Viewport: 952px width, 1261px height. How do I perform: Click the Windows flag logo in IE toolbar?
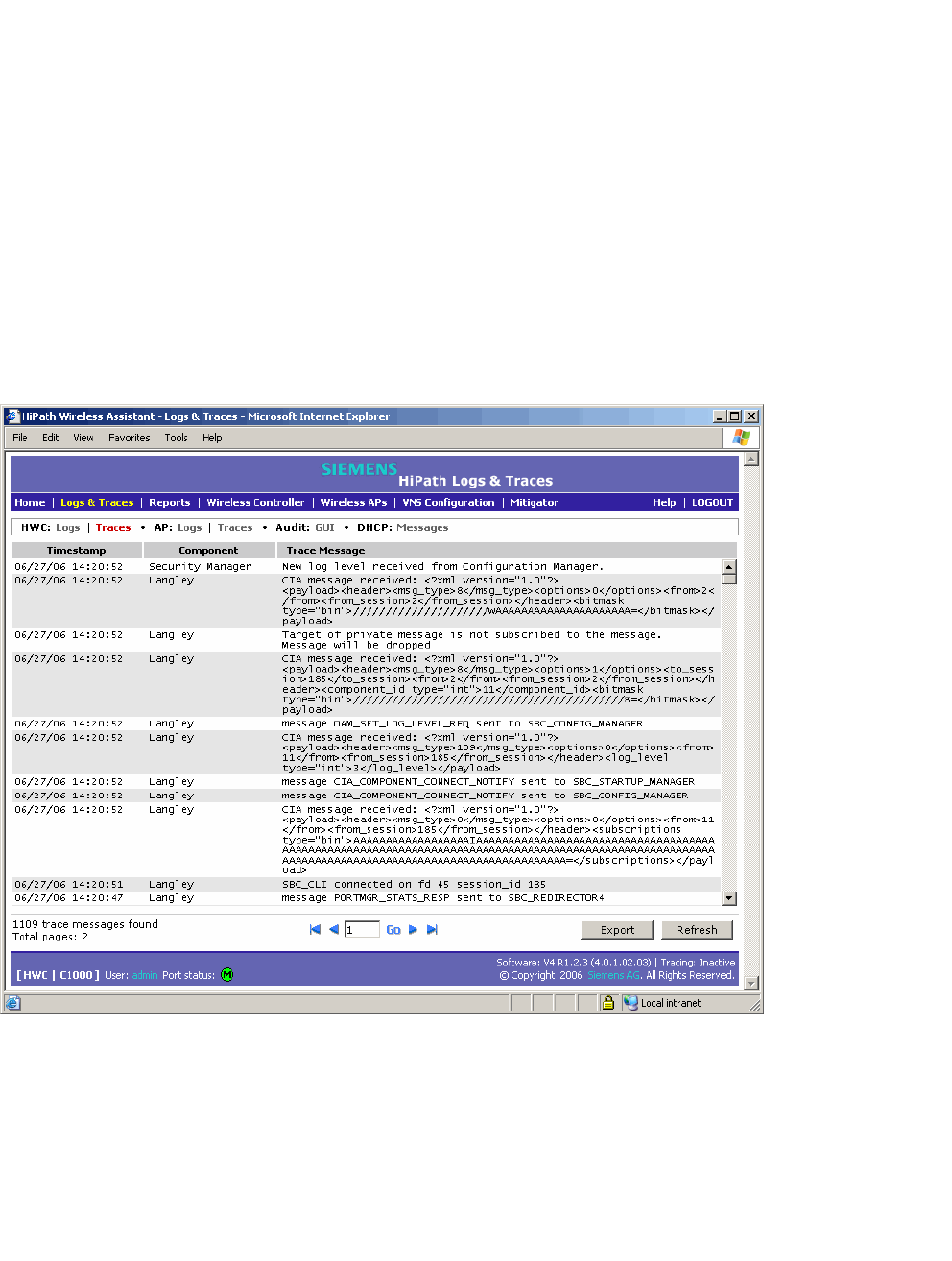741,438
